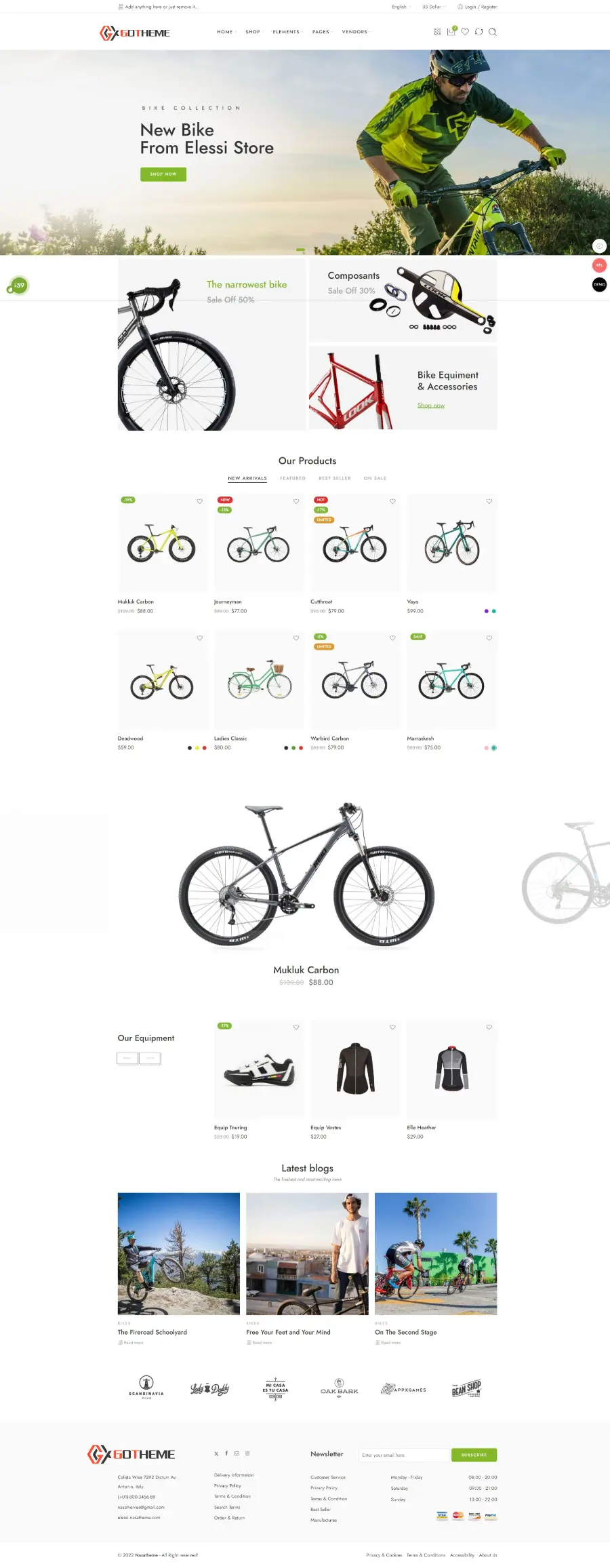Screen dimensions: 610x1568
Task: Open the shopping cart icon in header
Action: click(451, 31)
